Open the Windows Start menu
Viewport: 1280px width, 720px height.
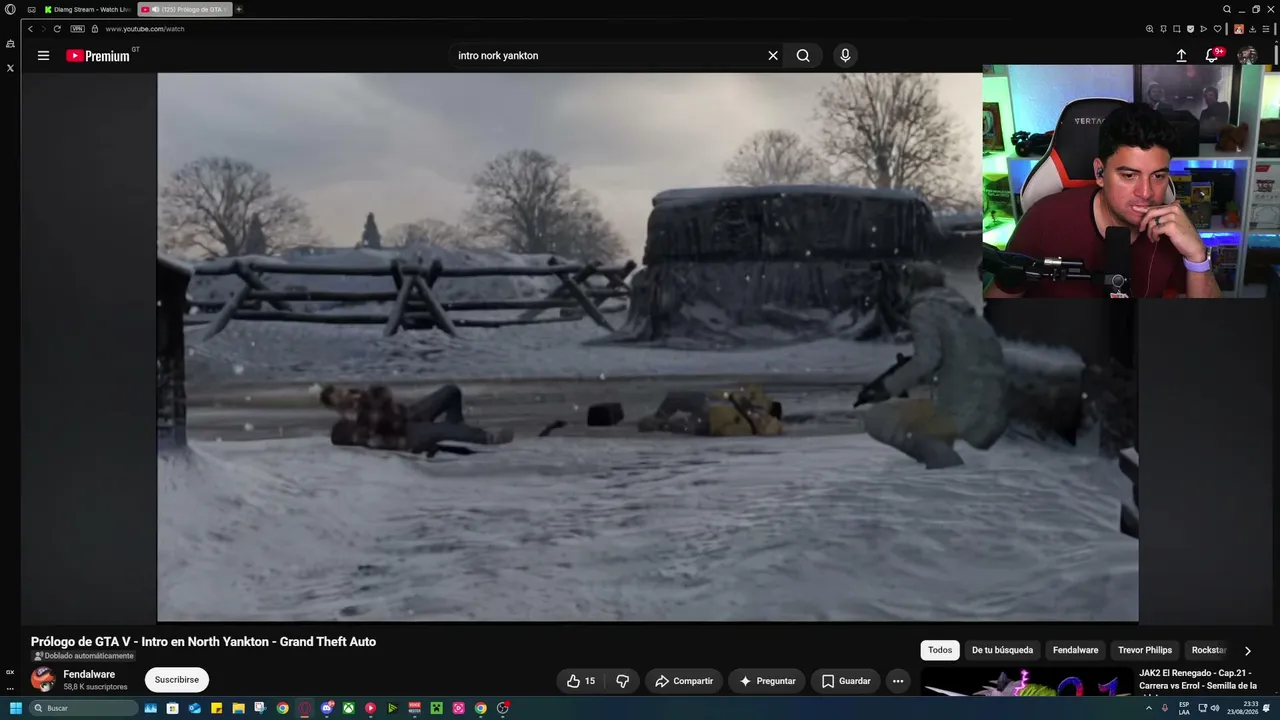point(15,708)
